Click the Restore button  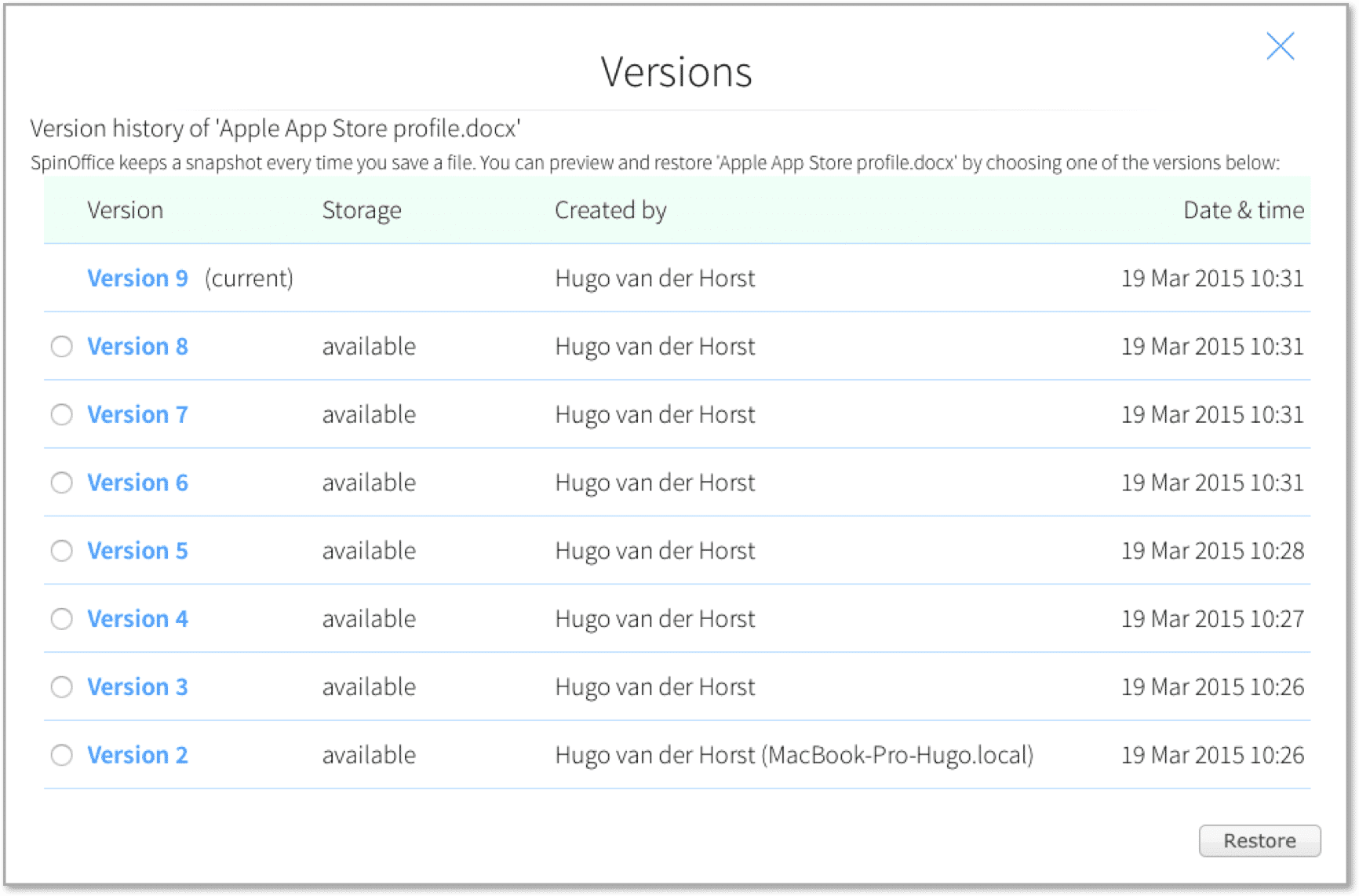click(x=1259, y=840)
